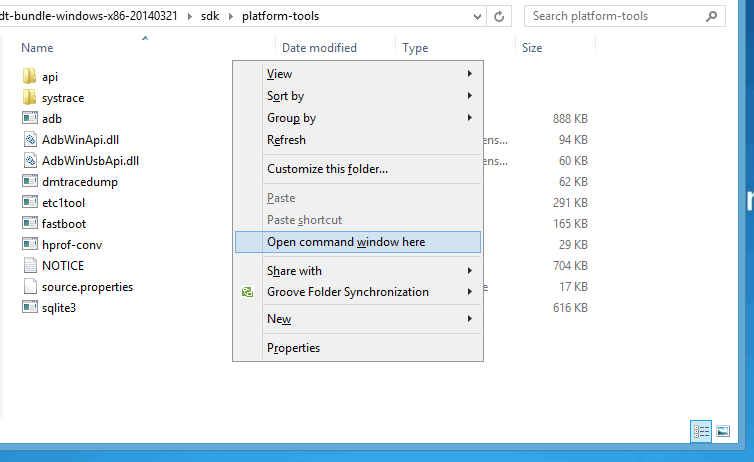Open the address bar history dropdown
Image resolution: width=754 pixels, height=462 pixels.
[477, 16]
